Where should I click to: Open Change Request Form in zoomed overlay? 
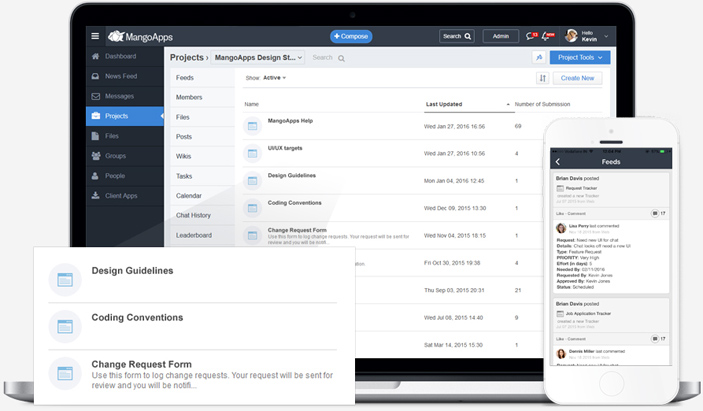coord(141,364)
